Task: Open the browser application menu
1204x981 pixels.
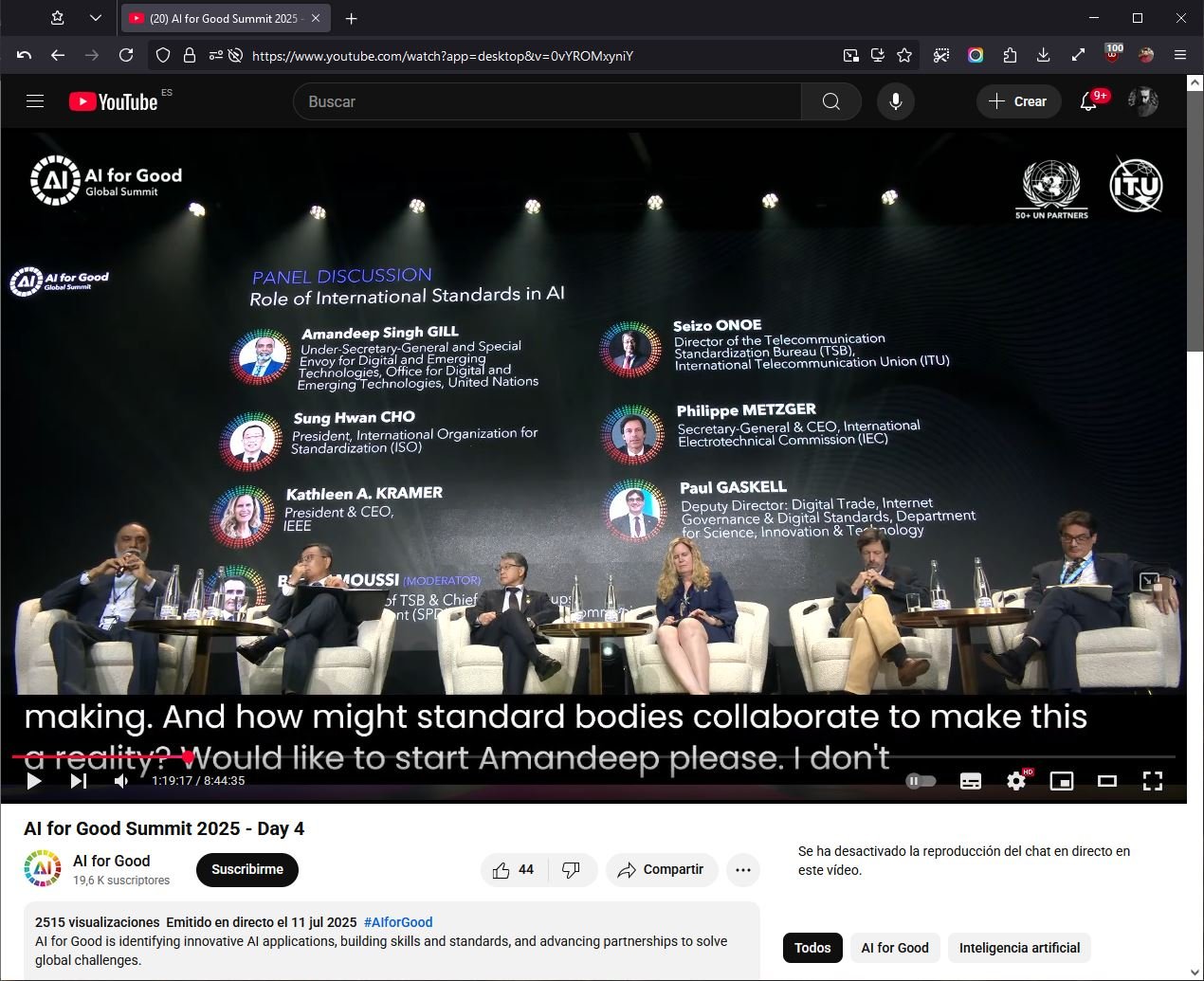Action: coord(1180,55)
